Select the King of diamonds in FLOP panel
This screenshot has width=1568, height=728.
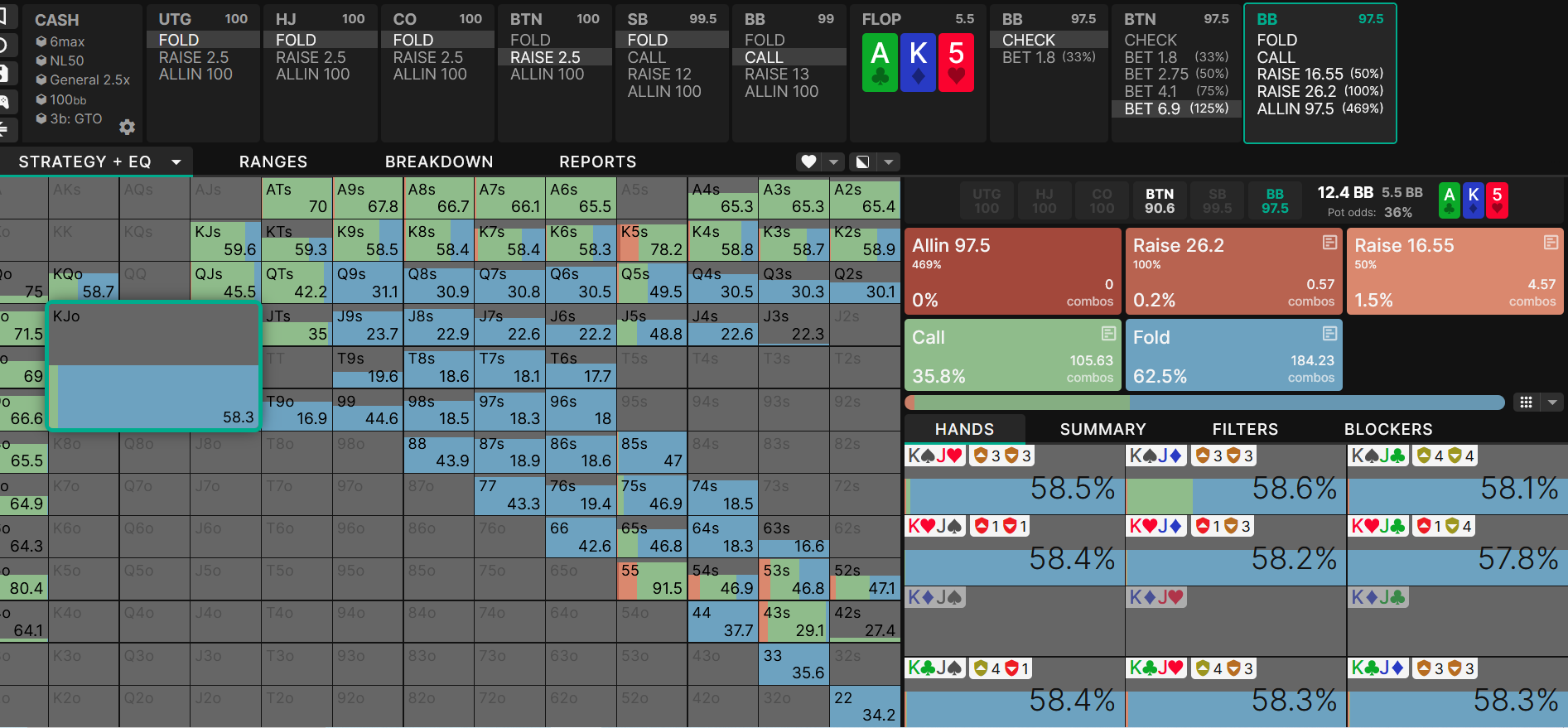coord(918,62)
